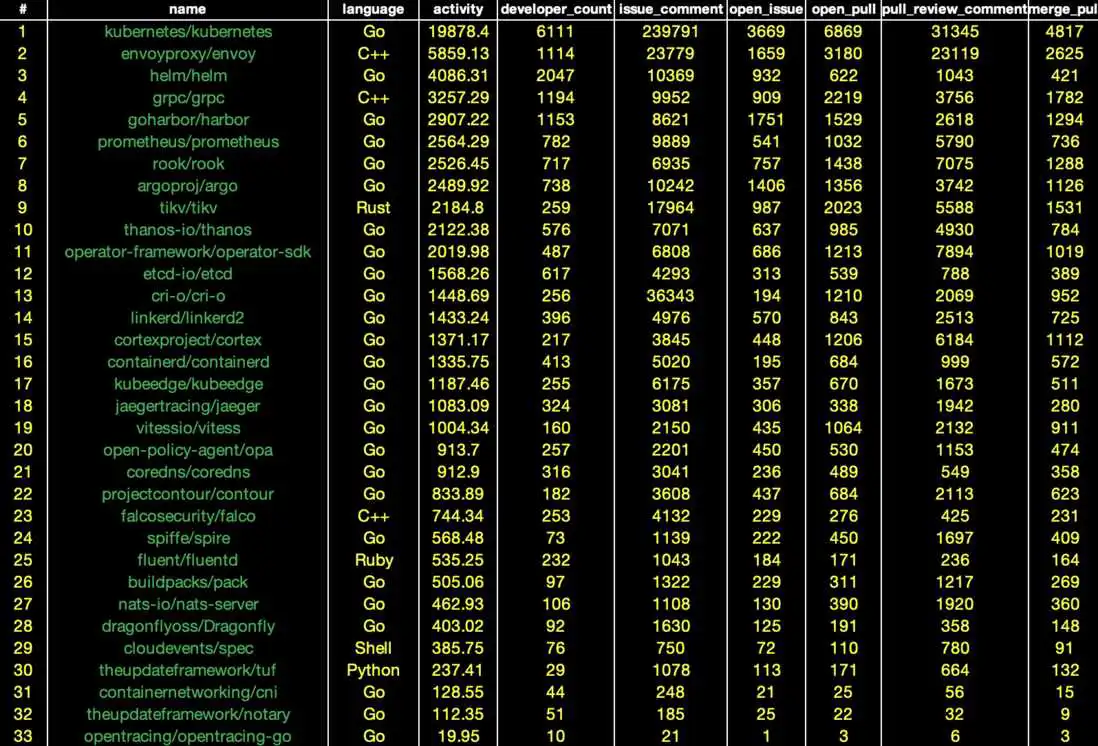Click the # rank column header

click(x=22, y=9)
